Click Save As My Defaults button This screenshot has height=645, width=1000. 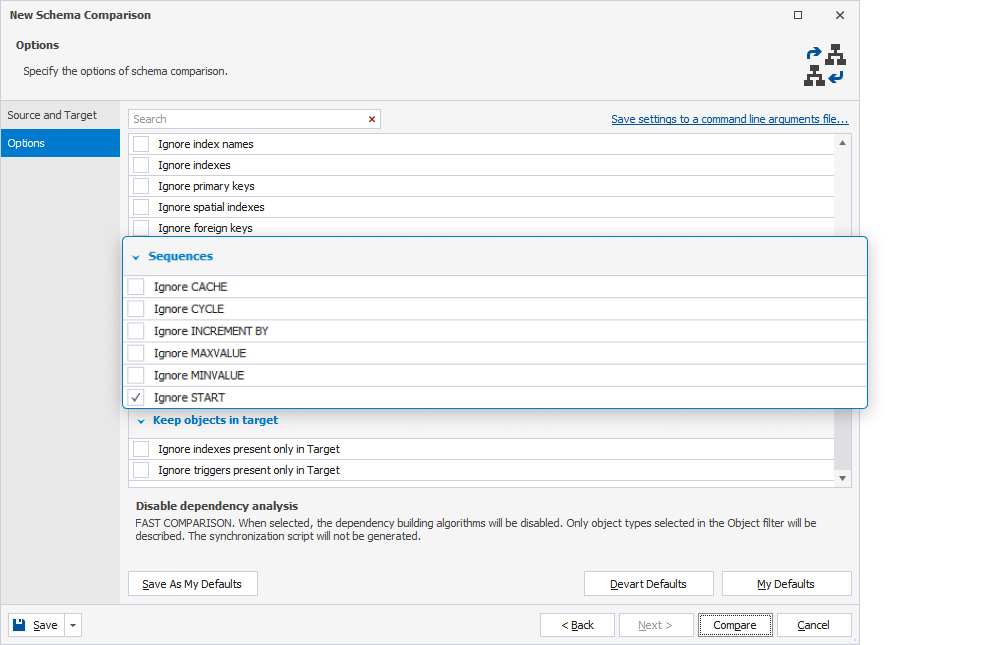click(x=193, y=584)
